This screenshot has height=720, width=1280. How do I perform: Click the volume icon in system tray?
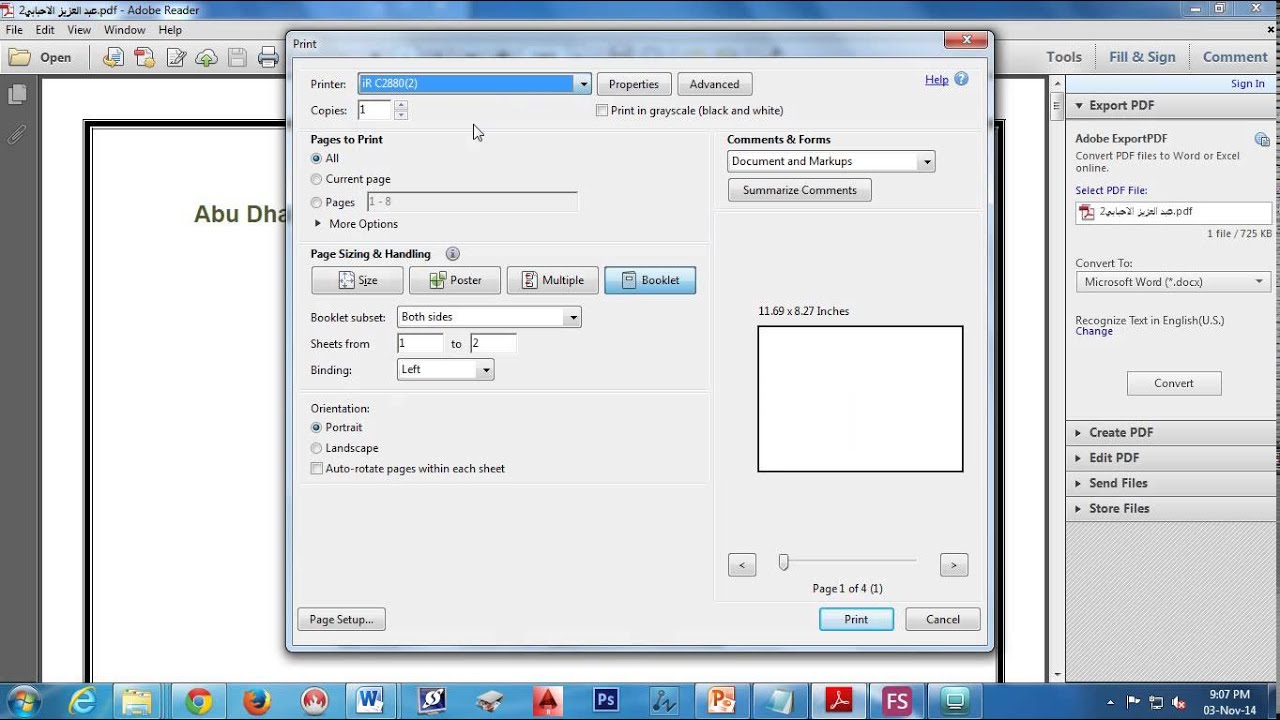pos(1178,702)
